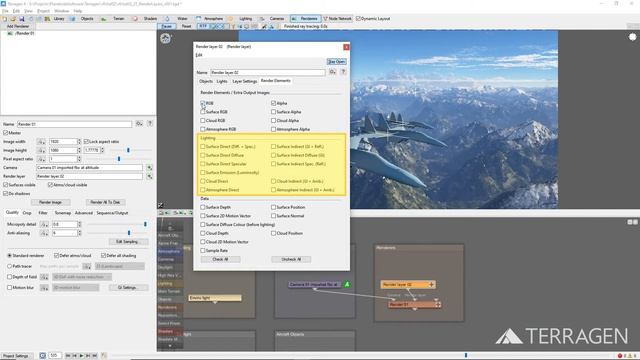The image size is (640, 360).
Task: Toggle the RGB render element checkbox
Action: [x=203, y=103]
